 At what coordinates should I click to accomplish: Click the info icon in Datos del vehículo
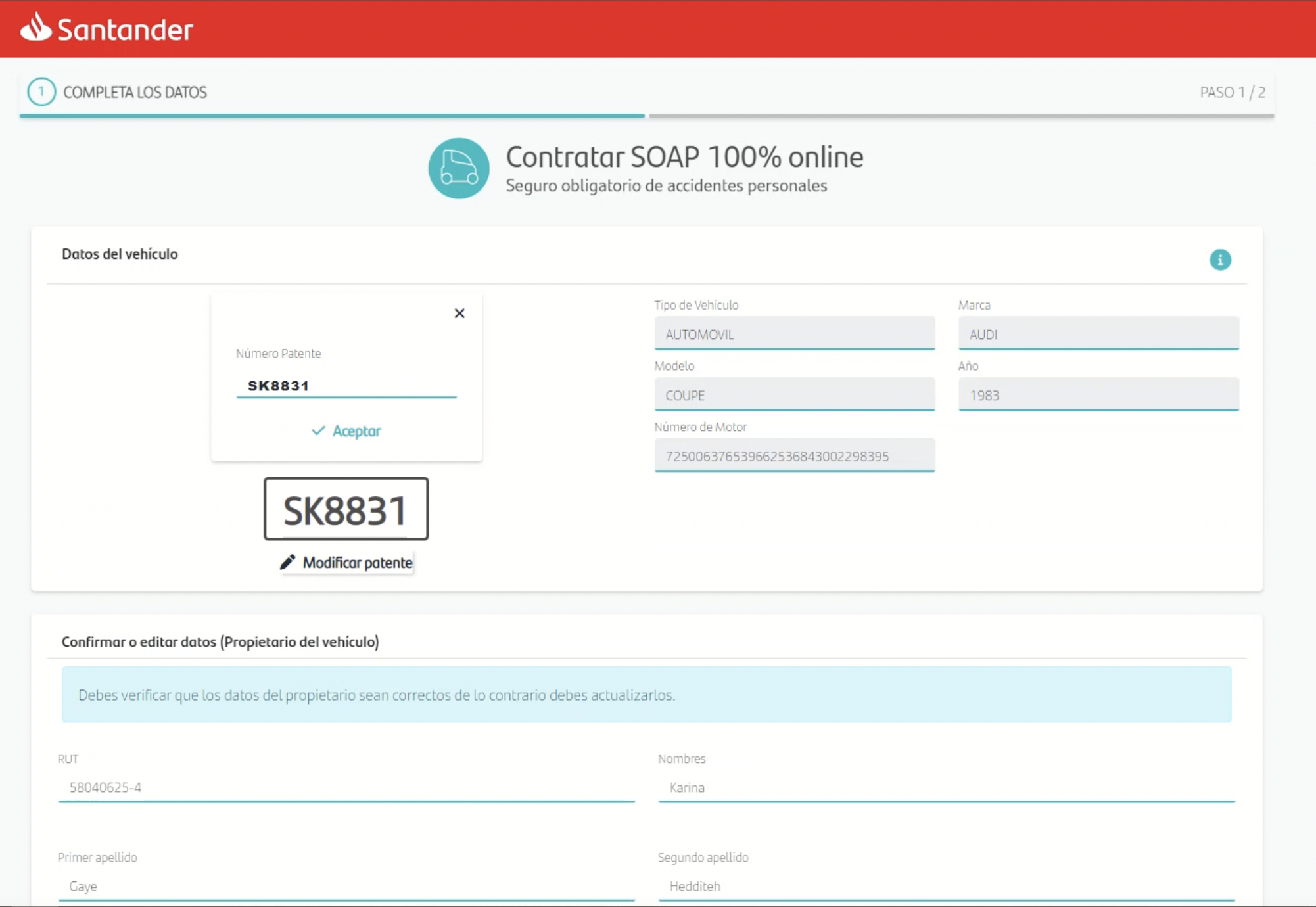click(1220, 260)
